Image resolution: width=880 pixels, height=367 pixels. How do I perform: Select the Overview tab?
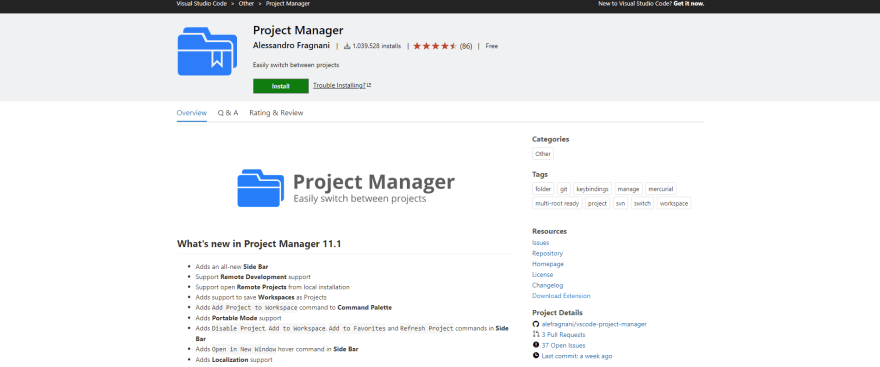coord(192,113)
